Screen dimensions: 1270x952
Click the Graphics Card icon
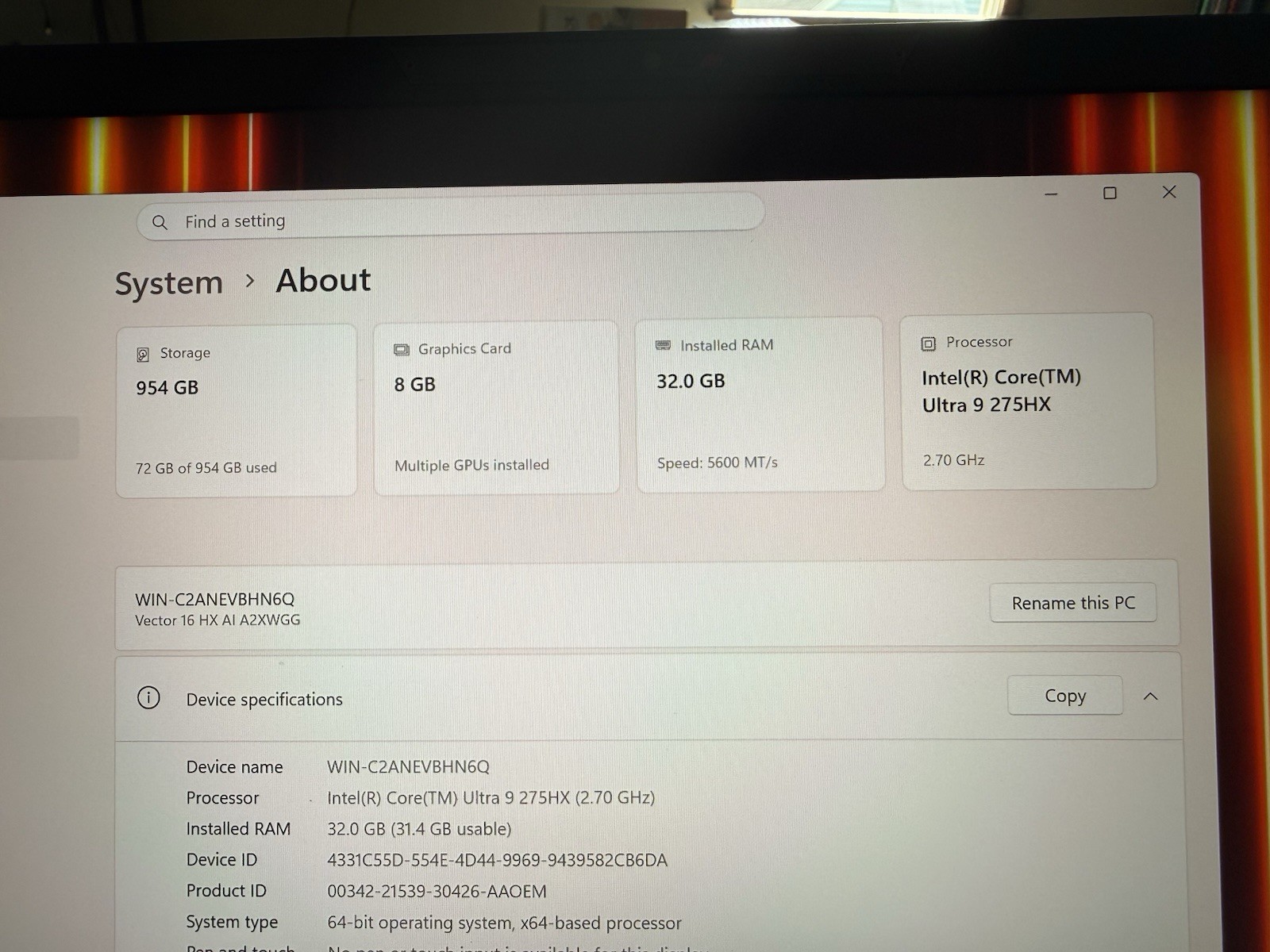coord(402,350)
